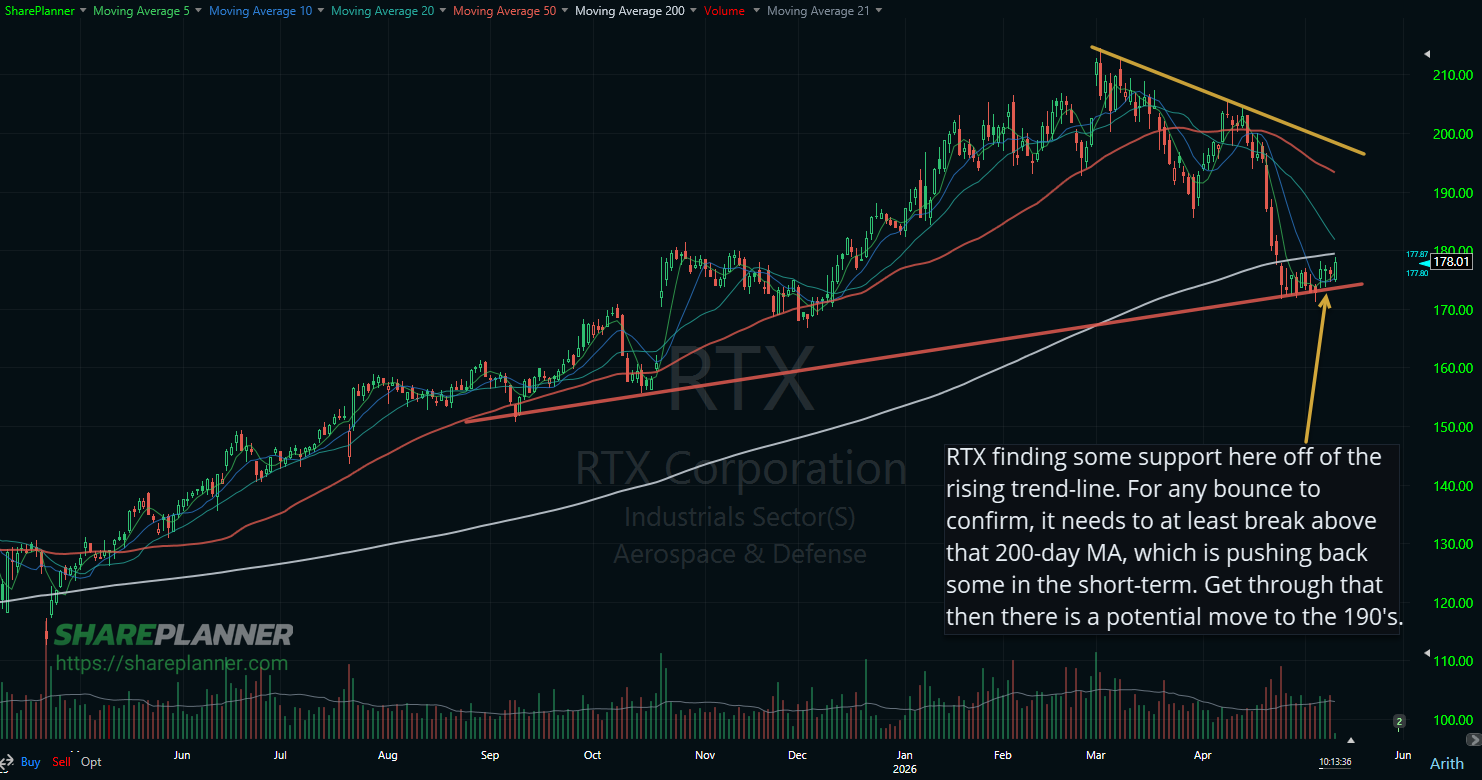Image resolution: width=1482 pixels, height=780 pixels.
Task: Click the Moving Average 21 label
Action: pyautogui.click(x=818, y=11)
